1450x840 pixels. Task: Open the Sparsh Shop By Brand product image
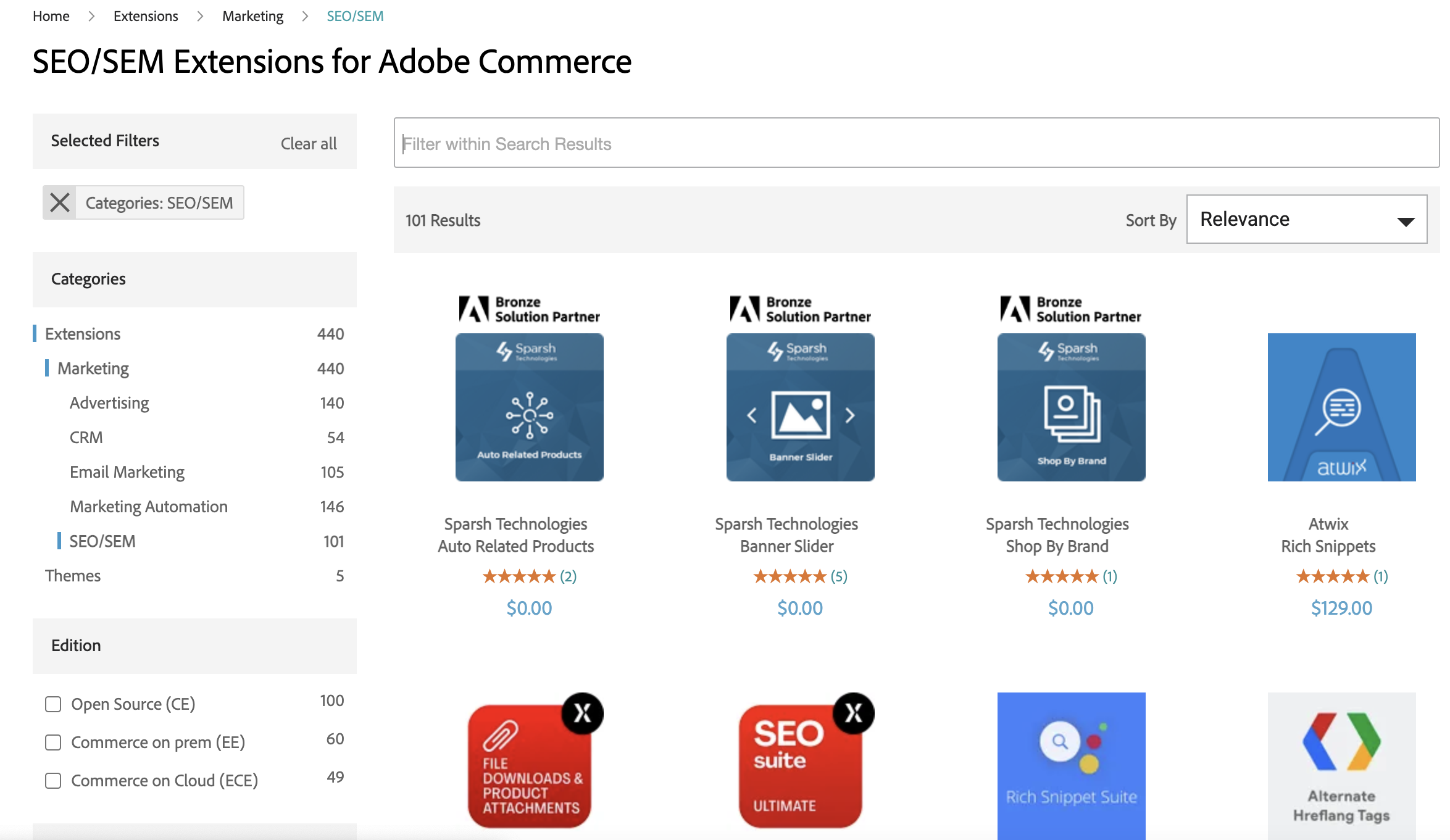click(x=1071, y=407)
